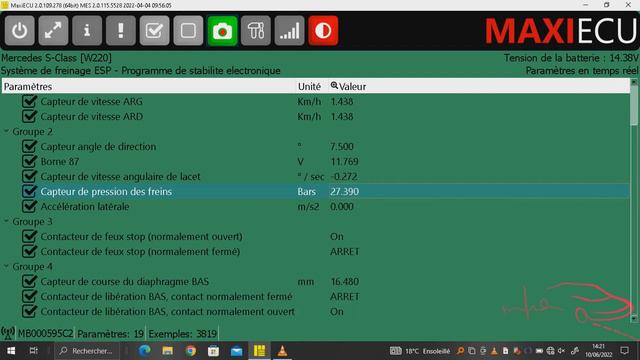Click the magnifier icon beside Valeur header

tap(334, 86)
